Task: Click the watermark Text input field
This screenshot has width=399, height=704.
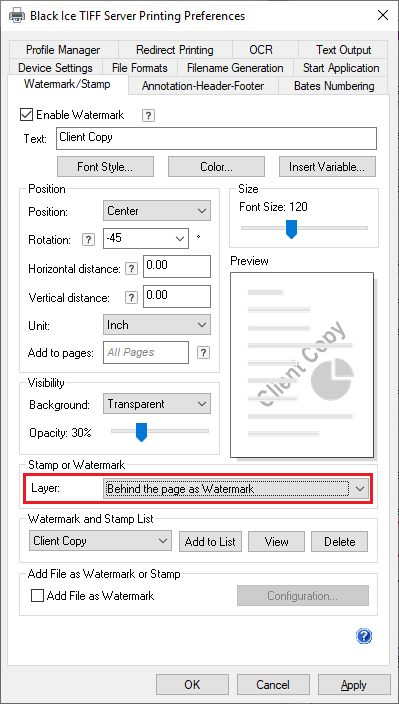Action: (x=216, y=138)
